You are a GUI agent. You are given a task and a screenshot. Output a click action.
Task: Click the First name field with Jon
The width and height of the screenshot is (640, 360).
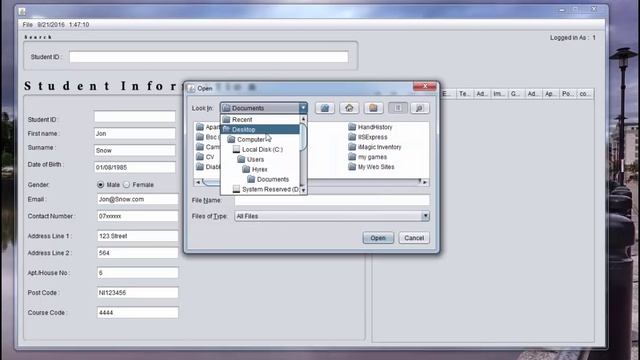pos(135,133)
